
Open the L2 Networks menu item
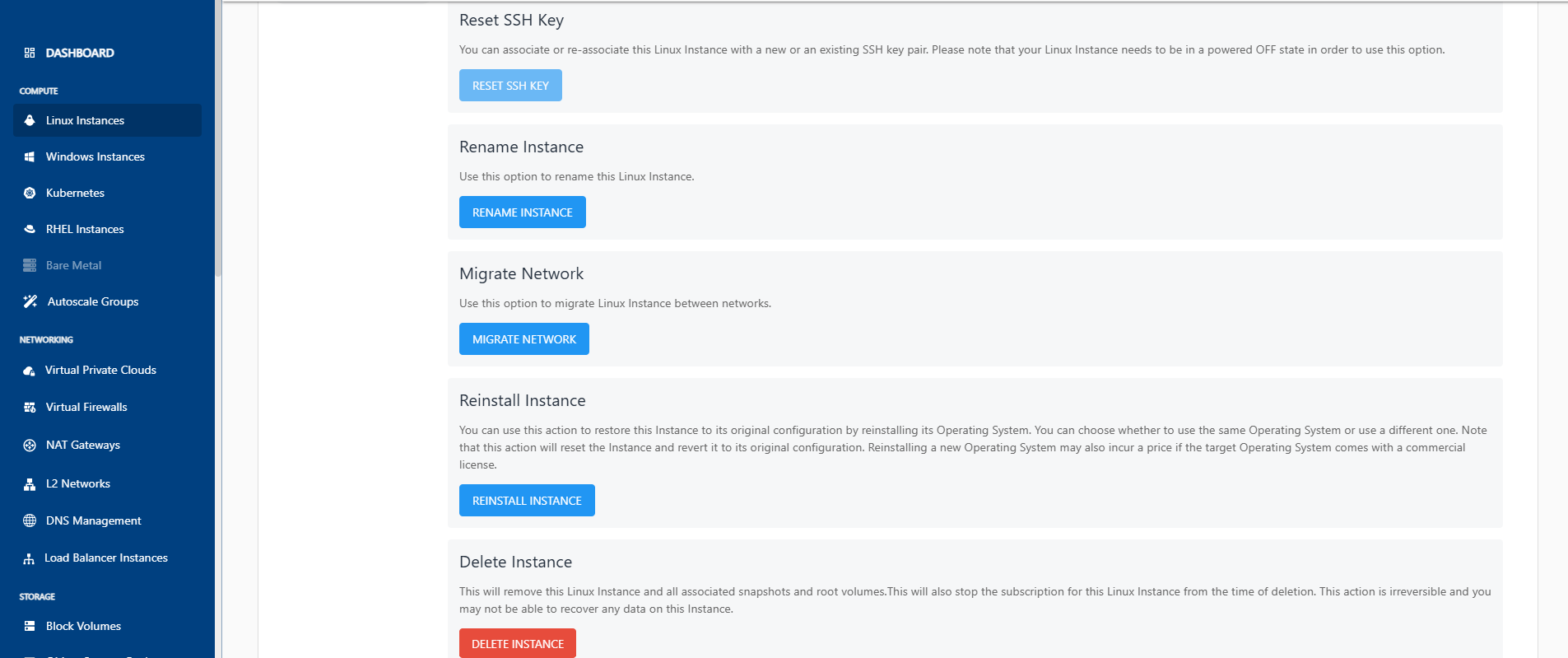[x=77, y=483]
